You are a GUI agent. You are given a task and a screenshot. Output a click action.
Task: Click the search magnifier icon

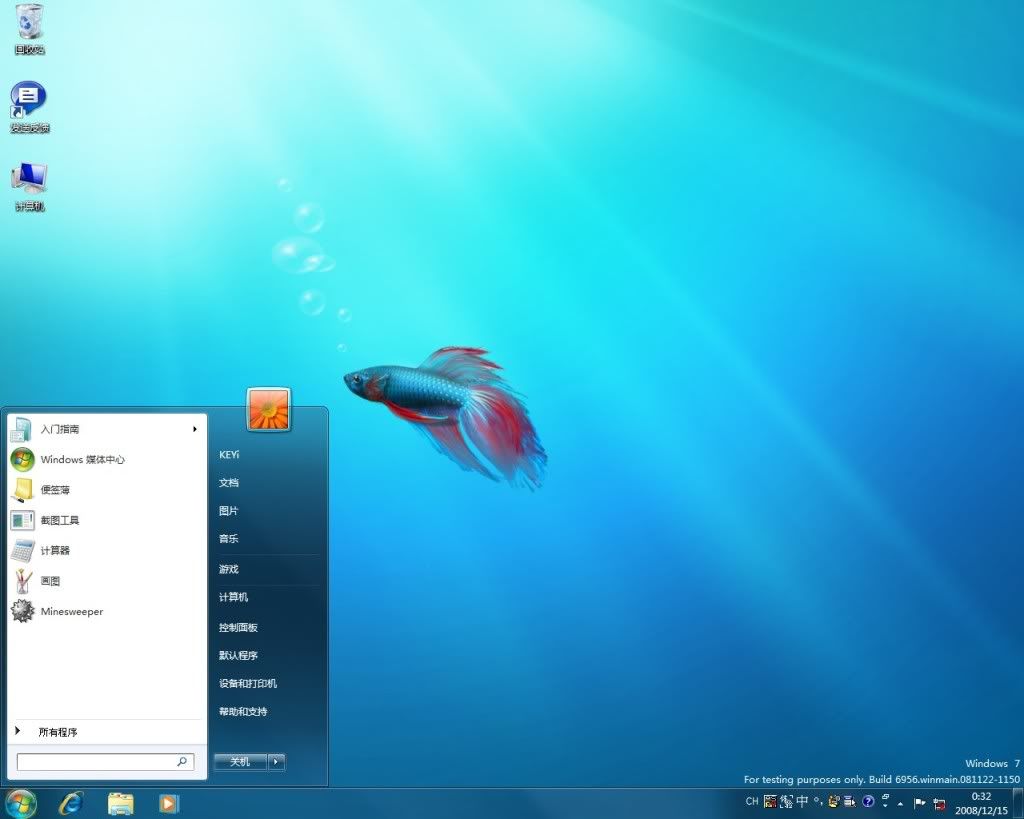pyautogui.click(x=182, y=762)
